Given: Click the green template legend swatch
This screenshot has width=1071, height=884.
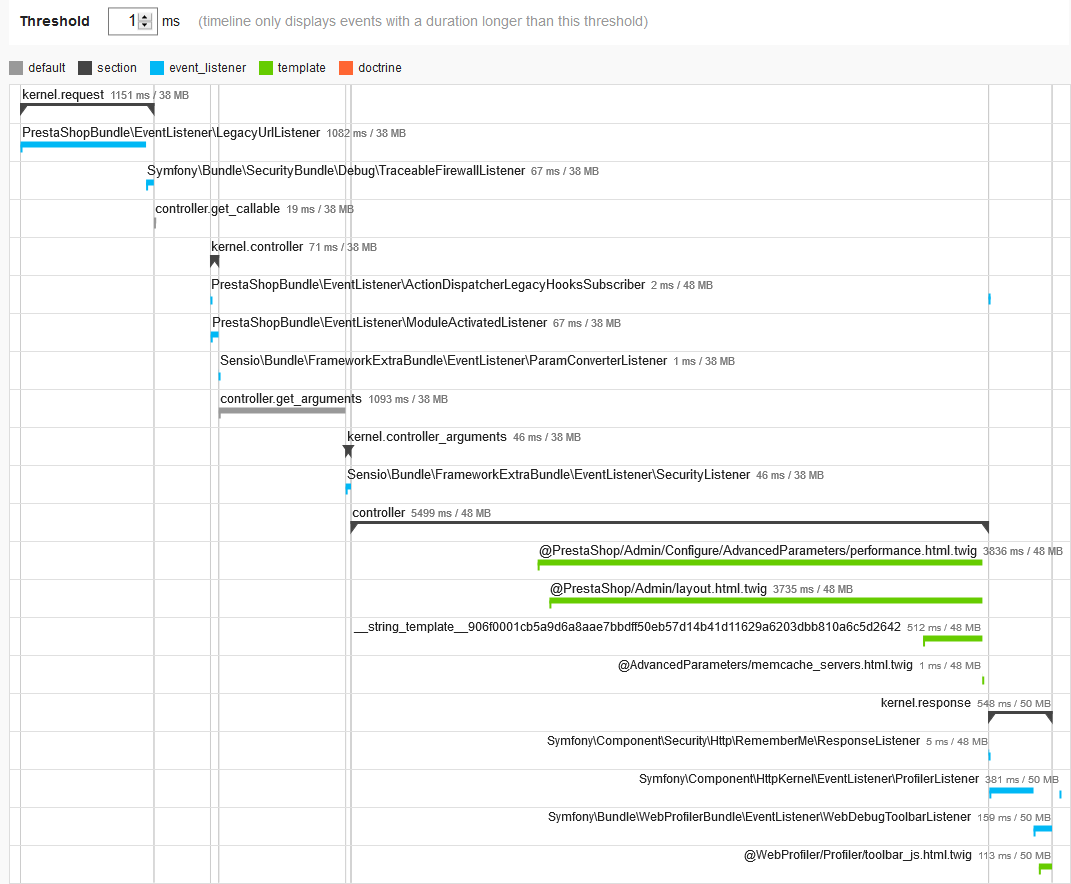Looking at the screenshot, I should pos(266,68).
